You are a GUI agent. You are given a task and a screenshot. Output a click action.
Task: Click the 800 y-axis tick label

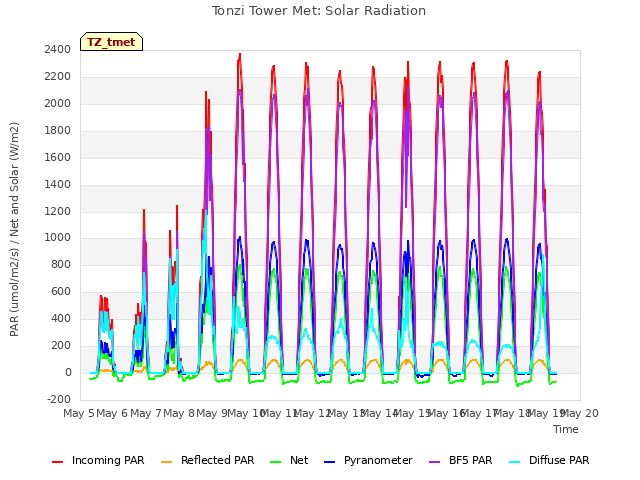point(61,264)
